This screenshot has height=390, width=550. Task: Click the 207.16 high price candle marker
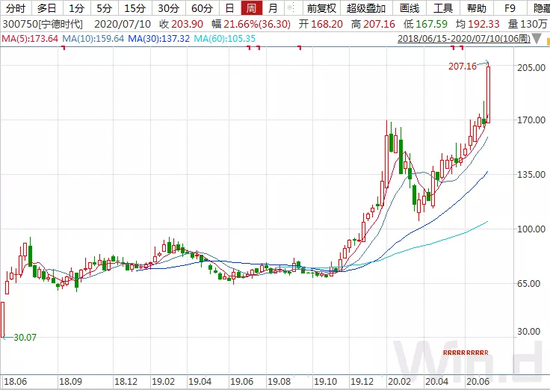pyautogui.click(x=463, y=66)
